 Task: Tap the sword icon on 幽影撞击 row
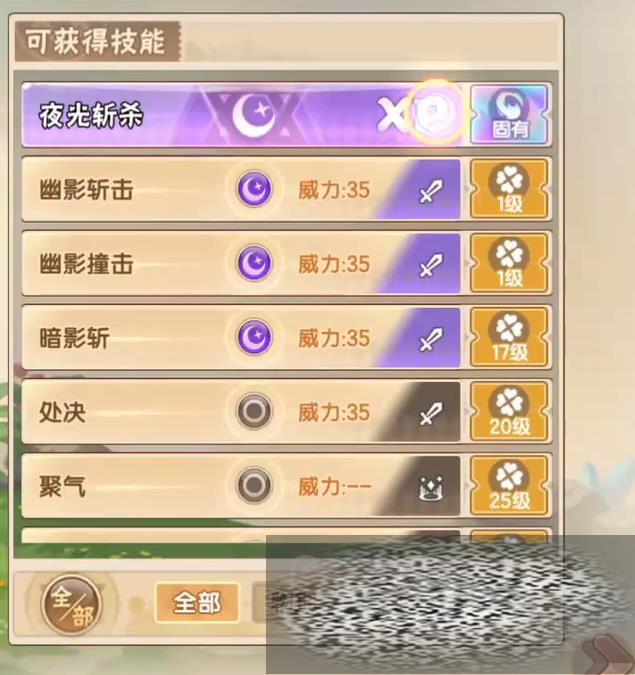431,265
